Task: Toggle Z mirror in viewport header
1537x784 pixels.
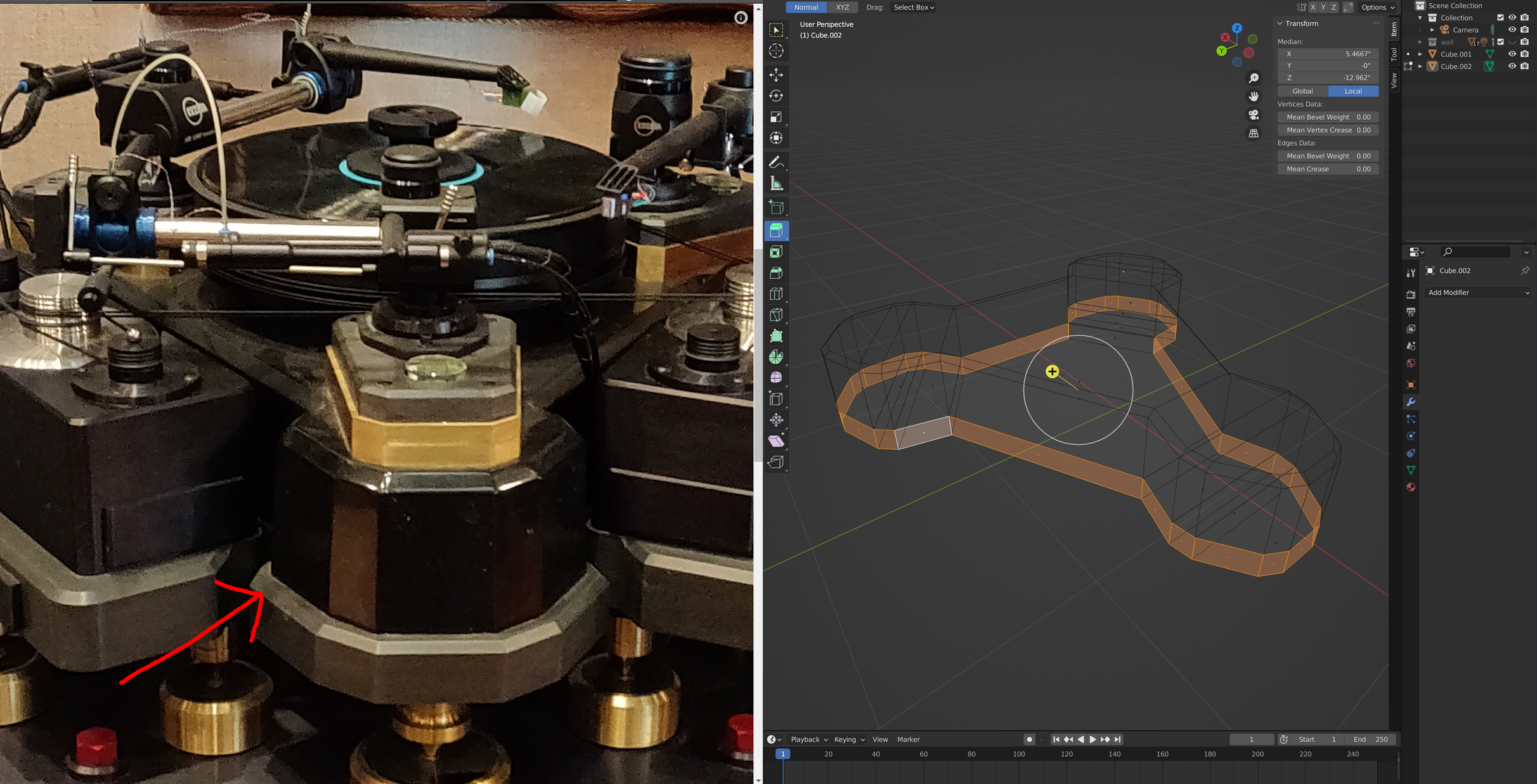Action: point(1333,8)
